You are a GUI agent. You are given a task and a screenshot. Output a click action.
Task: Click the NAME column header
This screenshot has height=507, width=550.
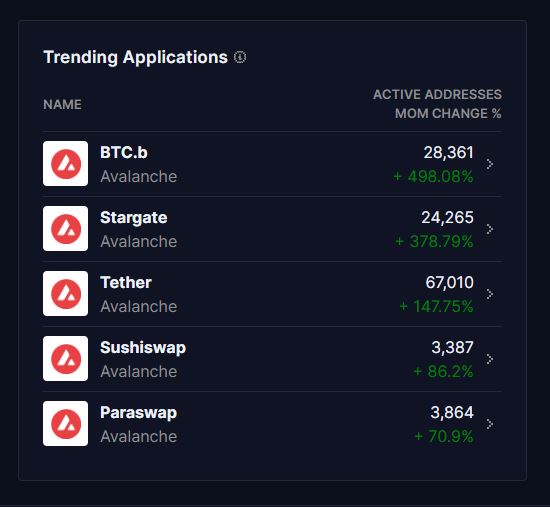click(62, 104)
